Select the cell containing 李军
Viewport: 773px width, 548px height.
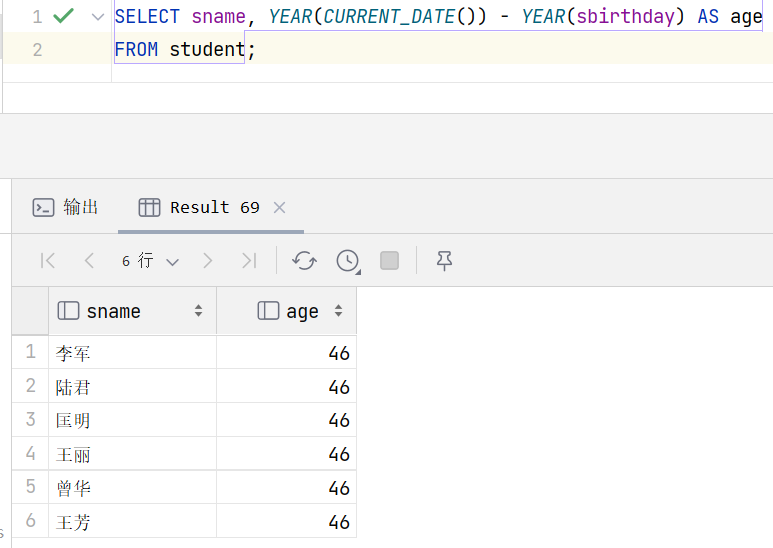click(x=133, y=352)
